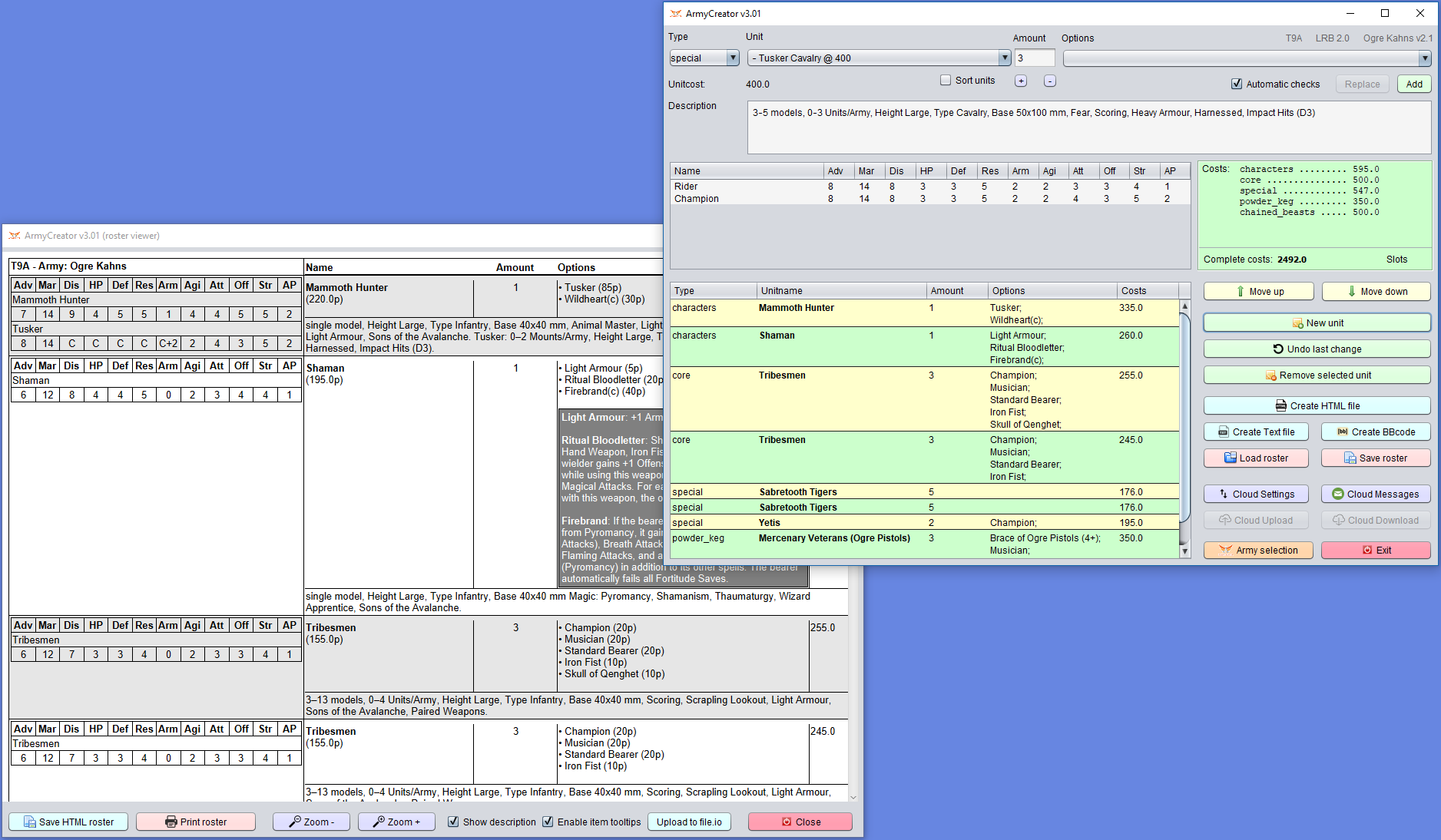Click the Amount input field
1441x840 pixels.
click(x=1034, y=58)
